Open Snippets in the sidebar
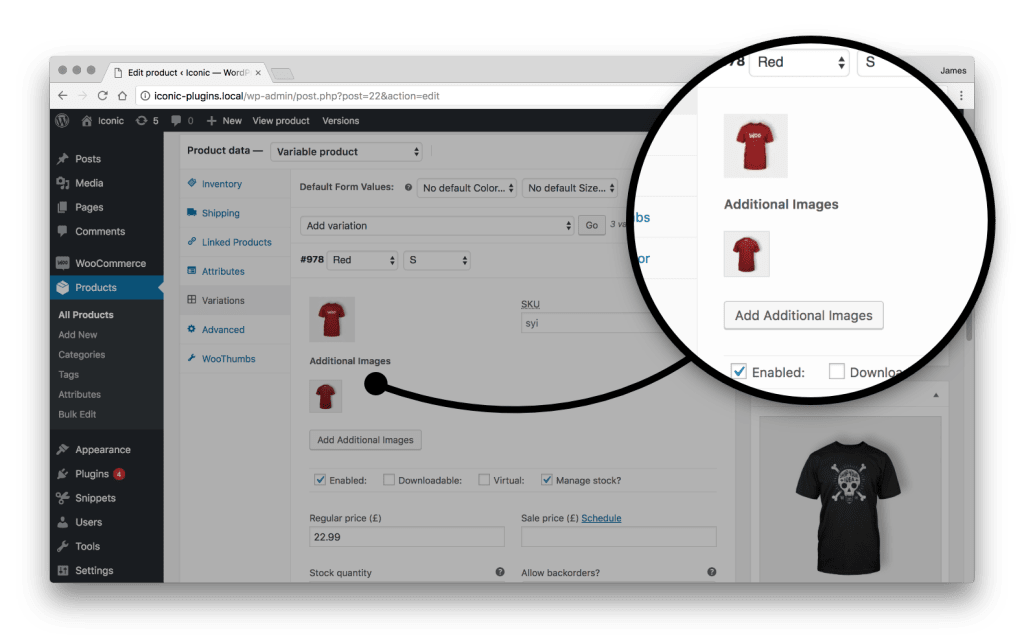Screen dimensions: 1024x639 coord(95,498)
